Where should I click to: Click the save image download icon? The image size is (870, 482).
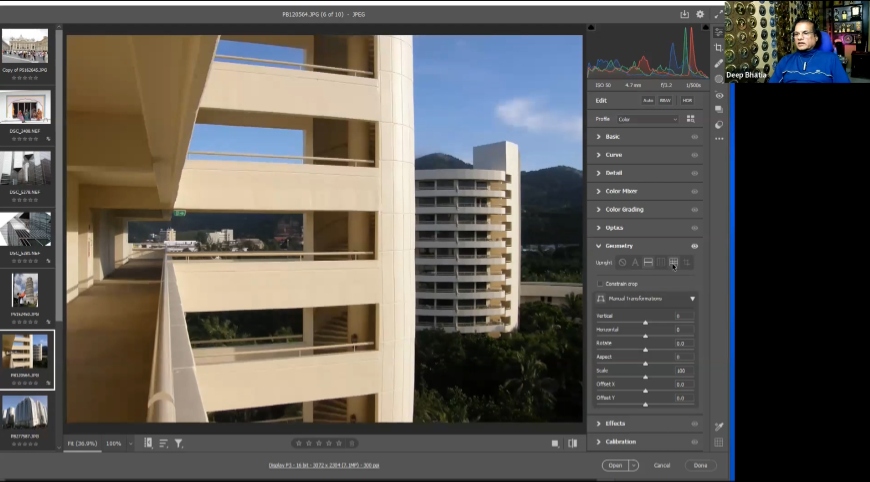[685, 14]
